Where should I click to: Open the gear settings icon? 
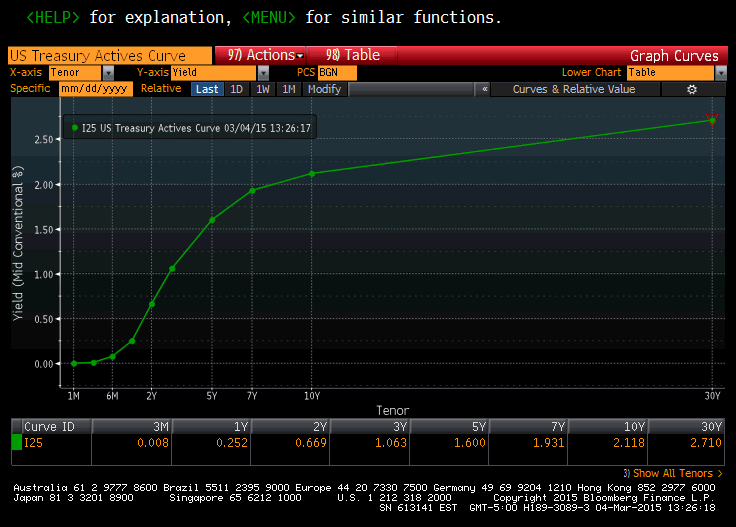691,89
